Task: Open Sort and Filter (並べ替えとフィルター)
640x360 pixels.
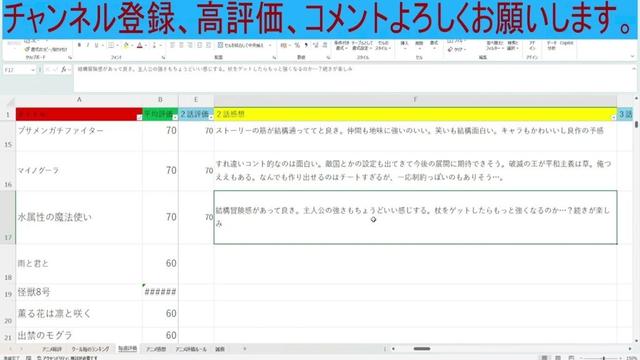Action: pyautogui.click(x=495, y=45)
